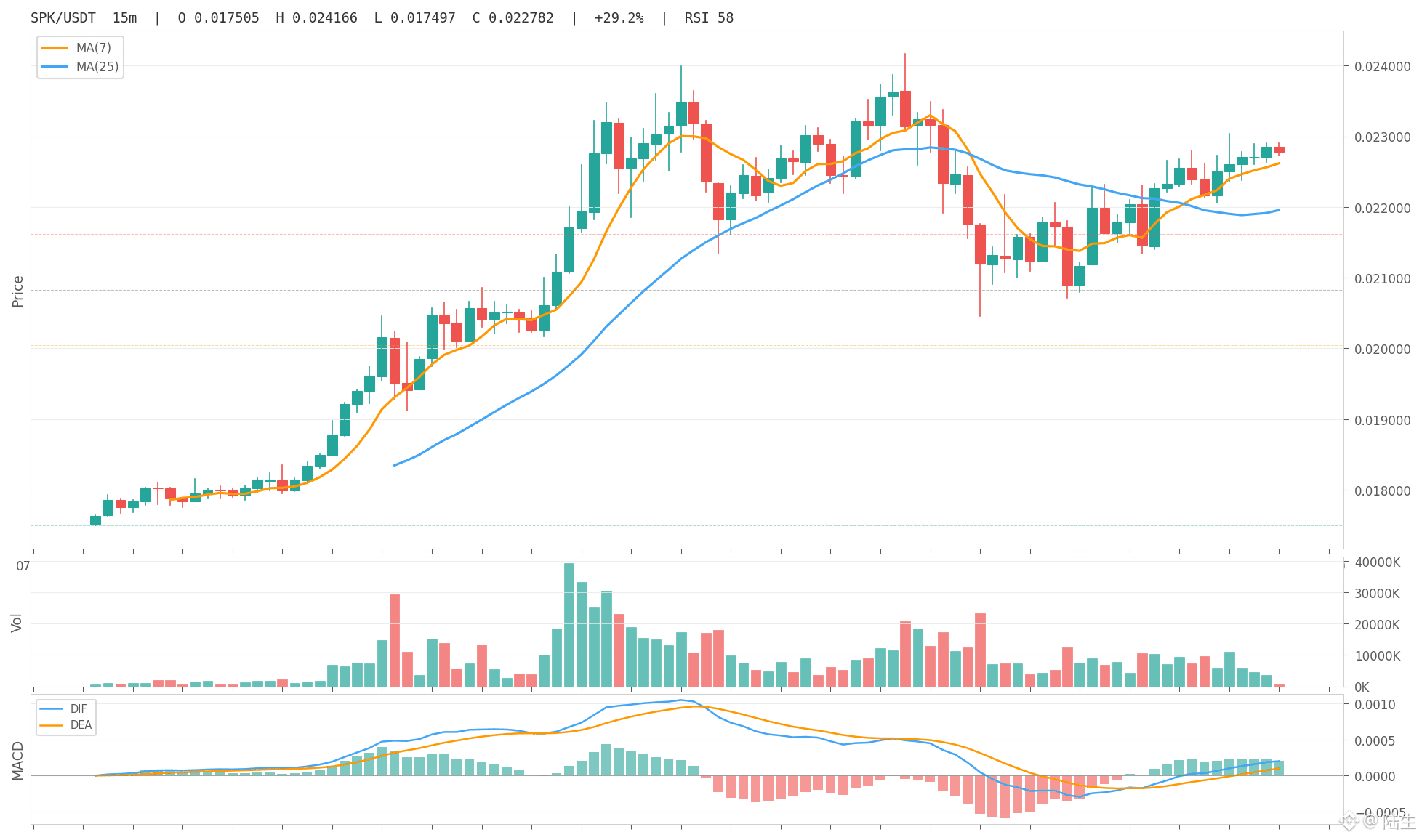Click the tallest green volume bar
Viewport: 1422px width, 840px height.
point(569,625)
